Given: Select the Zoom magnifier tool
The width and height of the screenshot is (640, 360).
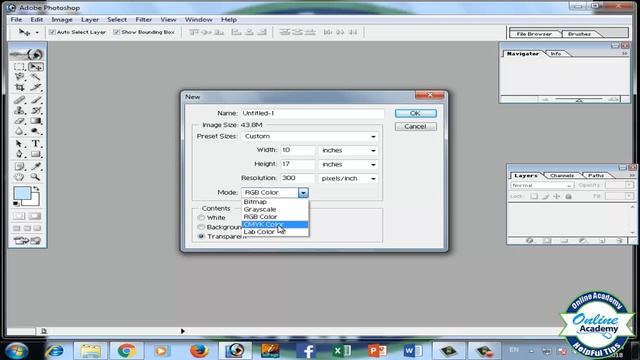Looking at the screenshot, I should pyautogui.click(x=36, y=177).
